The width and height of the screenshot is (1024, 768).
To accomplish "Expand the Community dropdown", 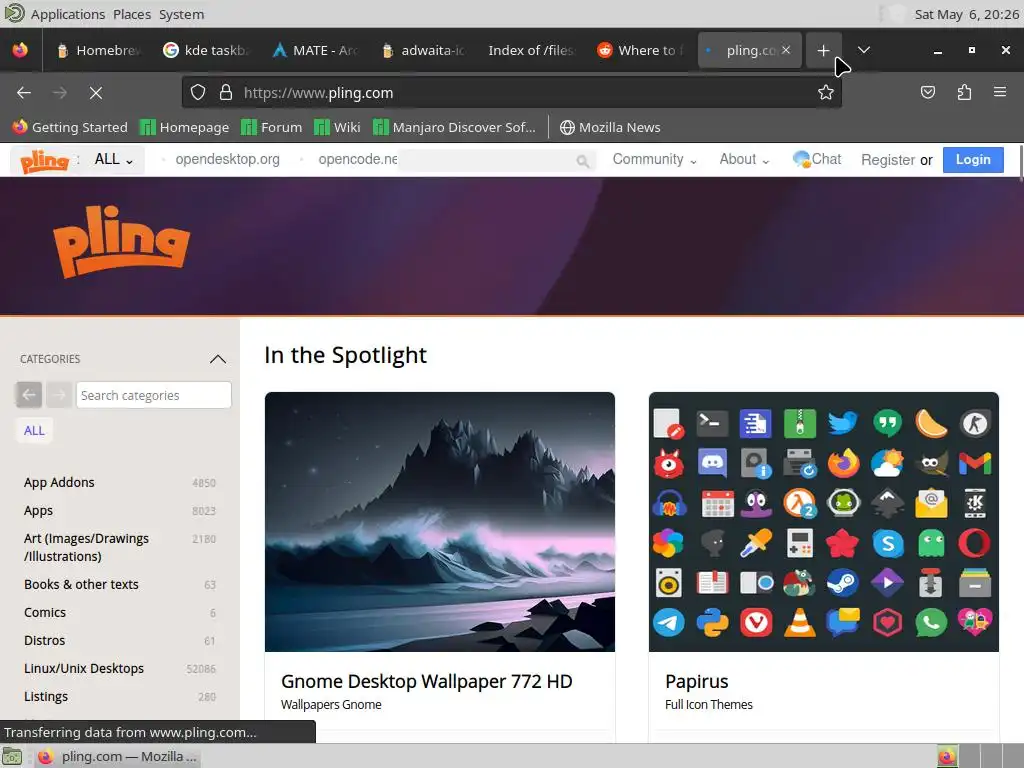I will click(x=654, y=159).
